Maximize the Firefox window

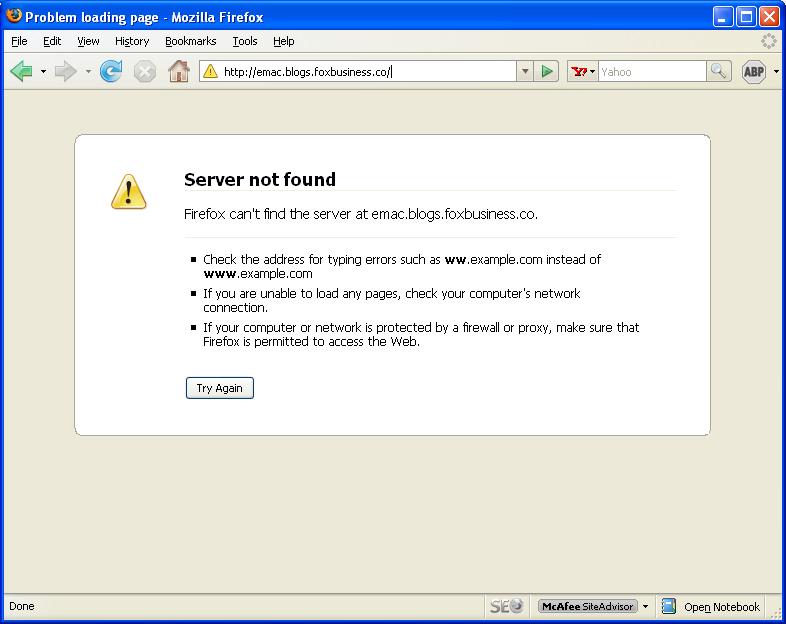click(x=746, y=17)
